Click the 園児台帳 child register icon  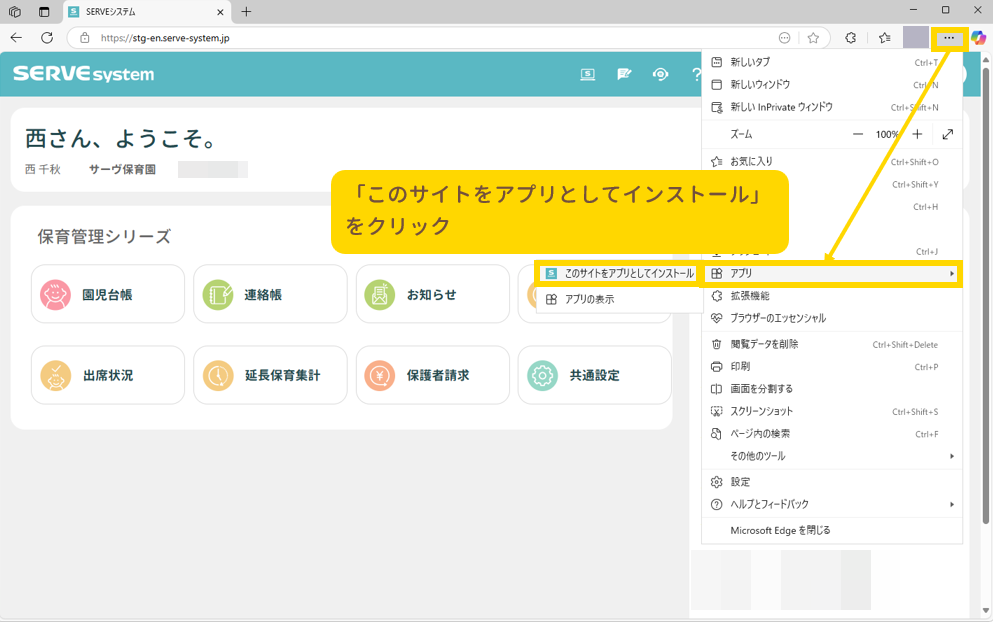pyautogui.click(x=55, y=294)
